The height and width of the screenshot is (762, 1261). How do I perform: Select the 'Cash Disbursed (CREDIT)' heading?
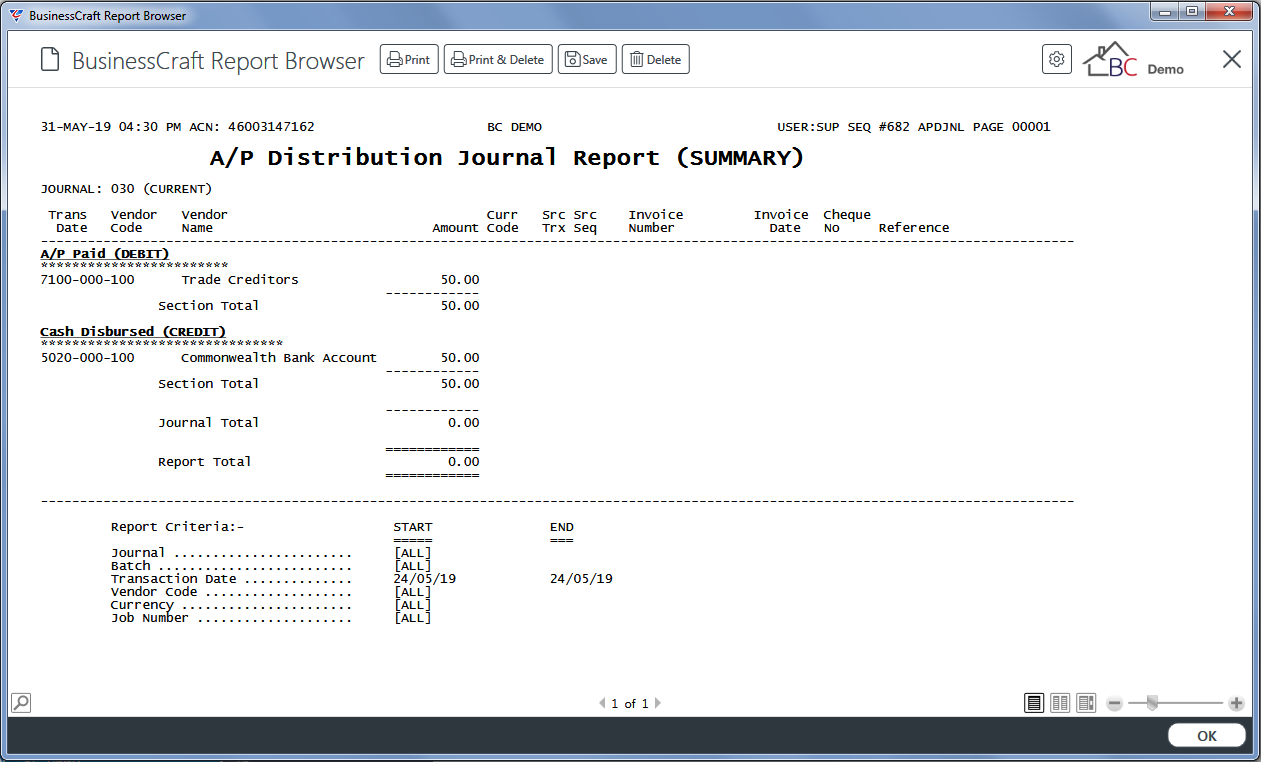point(133,332)
